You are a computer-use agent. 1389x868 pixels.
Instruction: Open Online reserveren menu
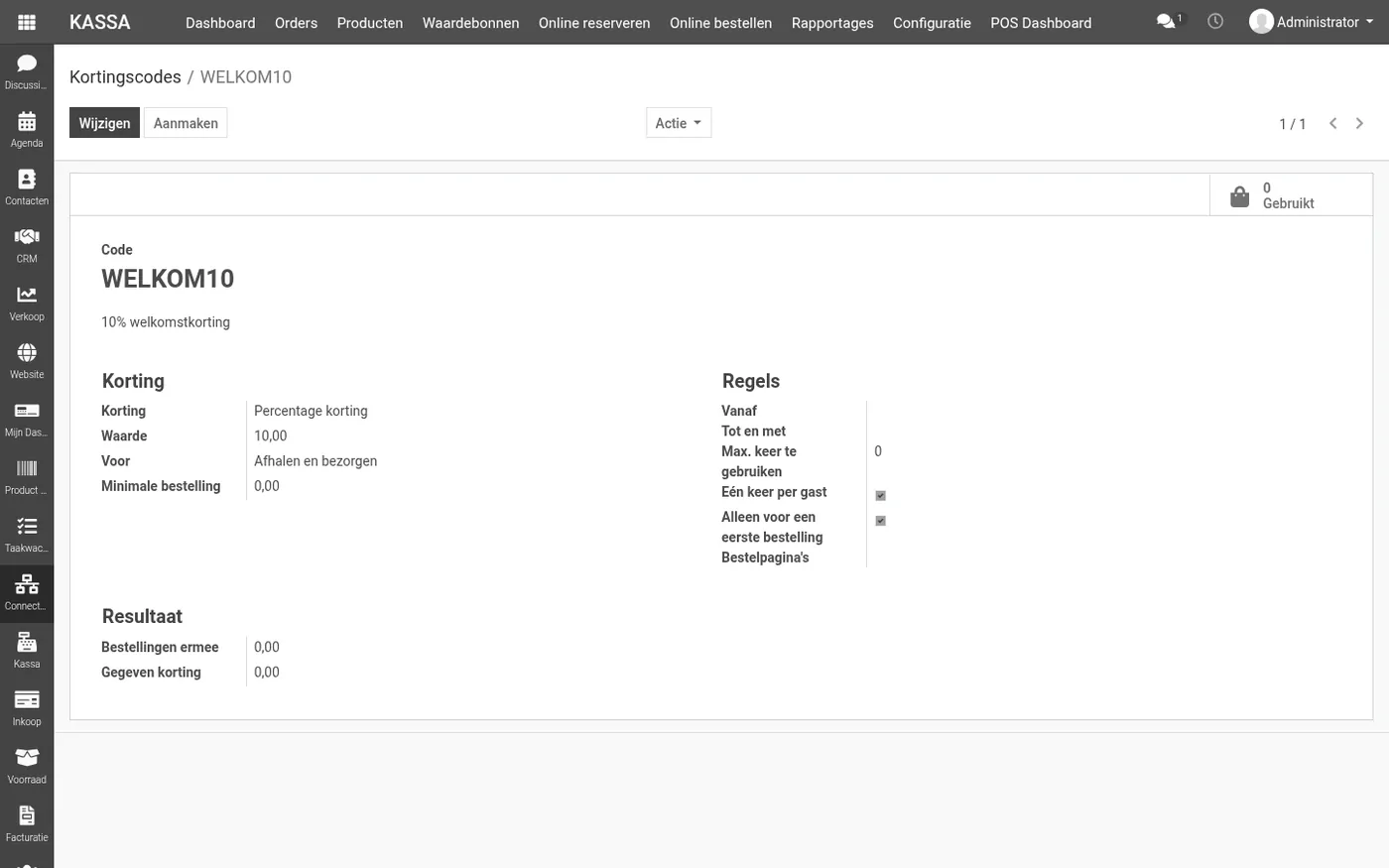click(x=594, y=22)
